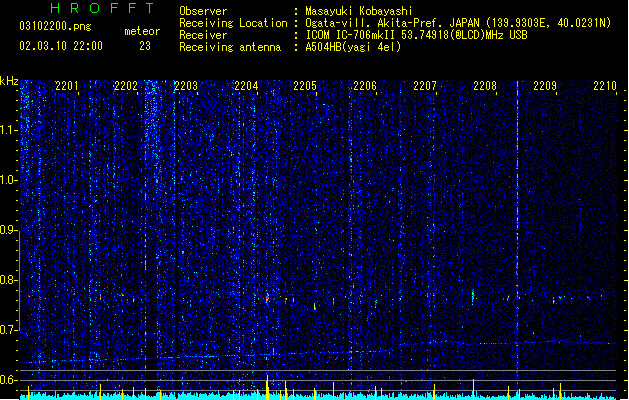Click the 2206 time marker

[x=365, y=86]
